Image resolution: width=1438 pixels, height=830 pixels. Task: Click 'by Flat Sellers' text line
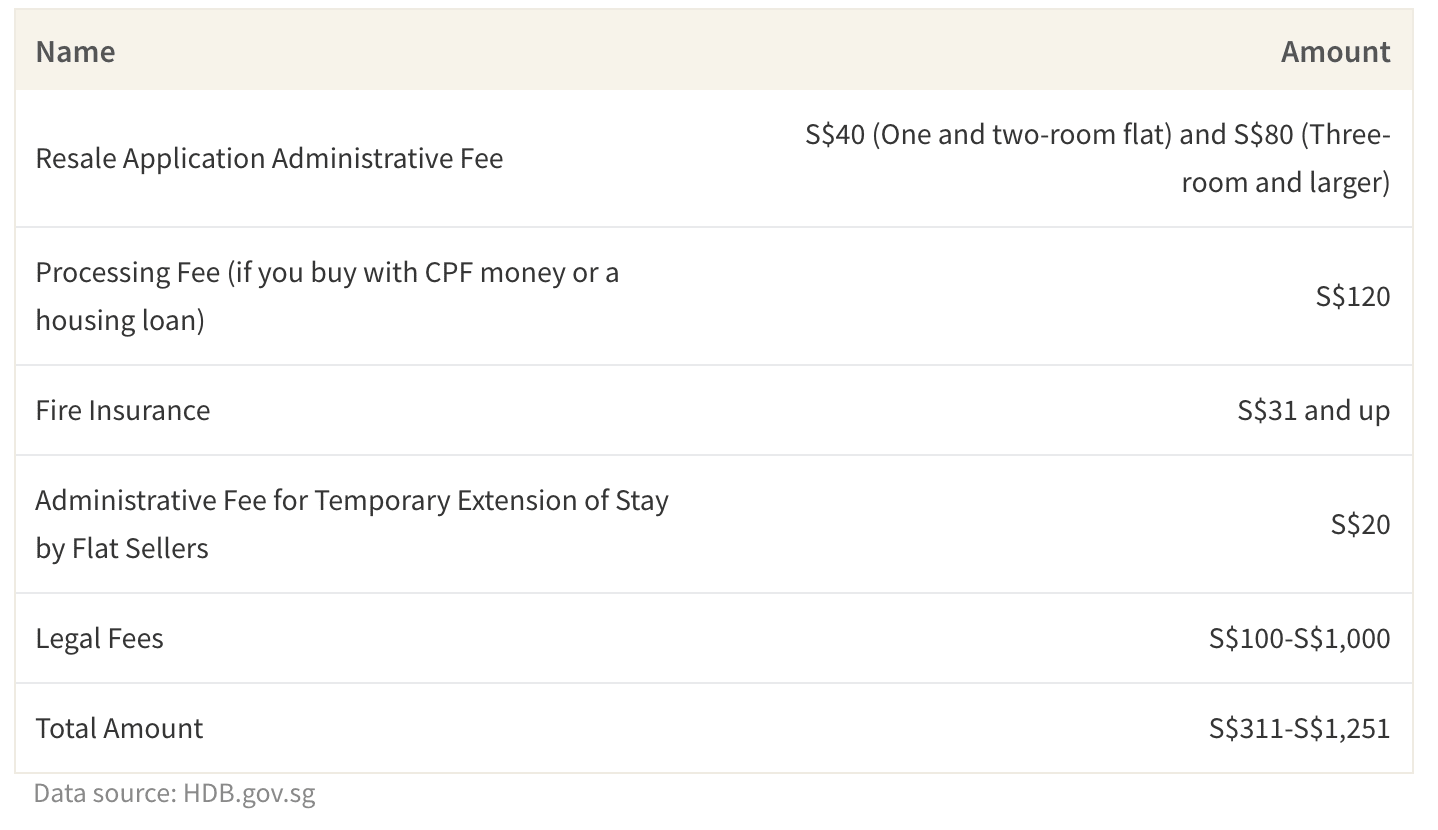[x=122, y=548]
